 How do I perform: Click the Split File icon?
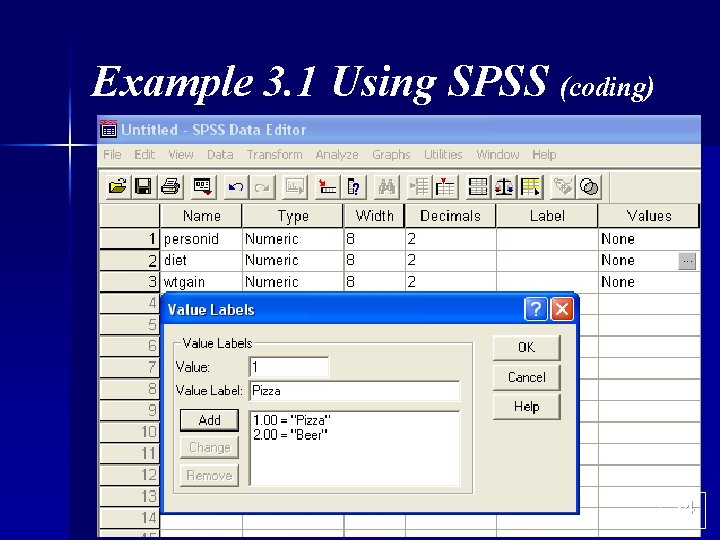(478, 187)
